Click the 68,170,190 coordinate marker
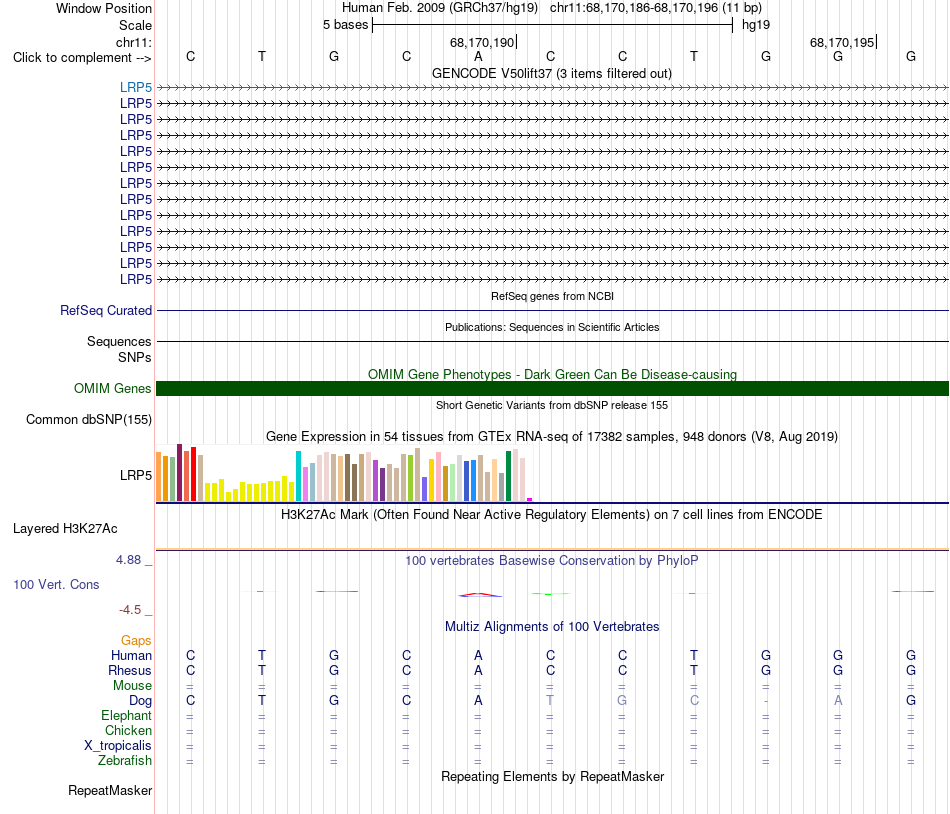 [482, 42]
